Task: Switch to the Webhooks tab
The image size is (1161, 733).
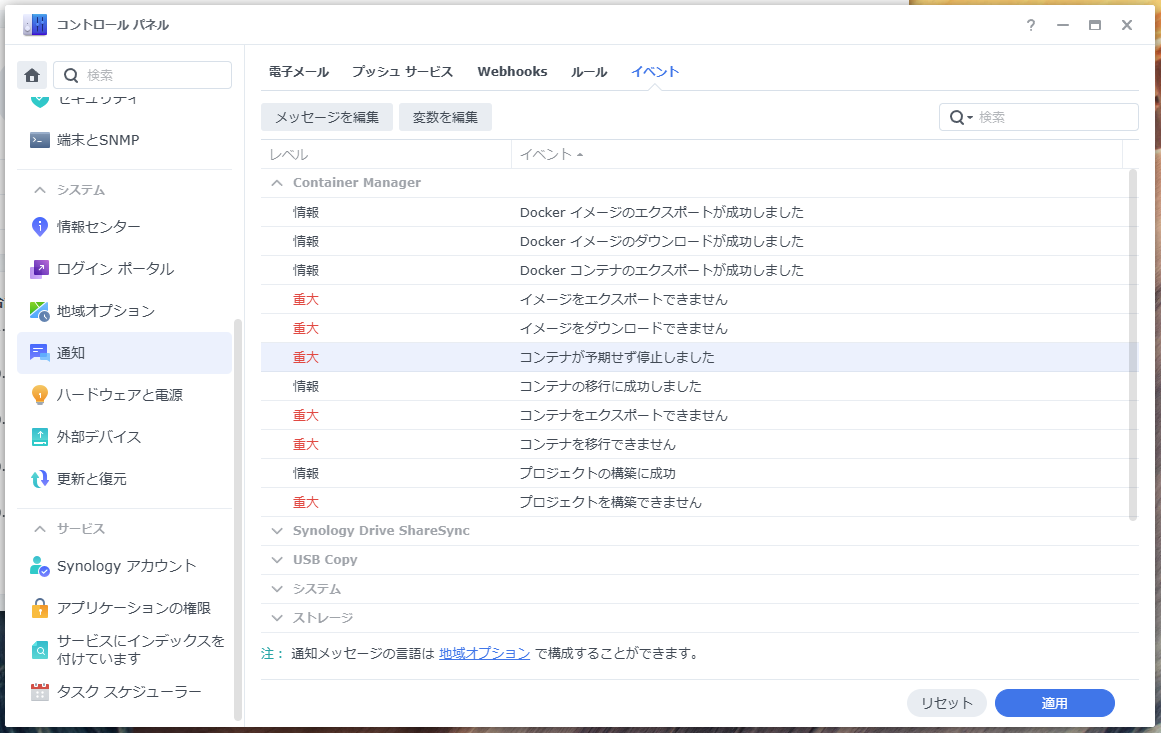Action: pyautogui.click(x=512, y=72)
